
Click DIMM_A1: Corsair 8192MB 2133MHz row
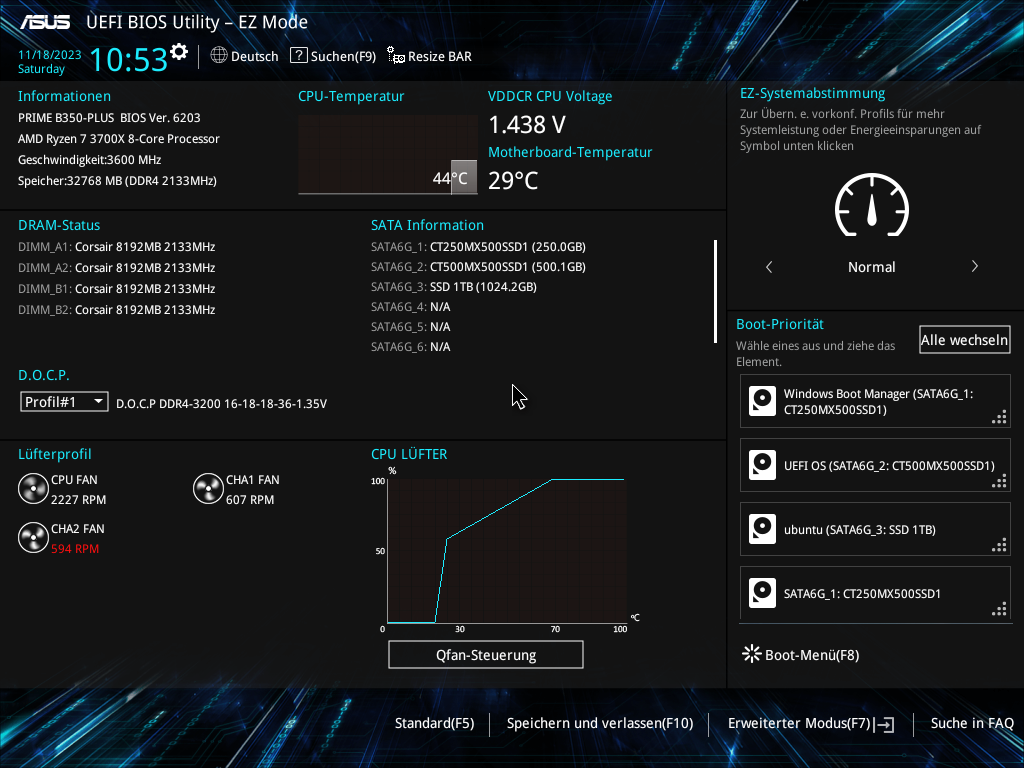point(116,247)
